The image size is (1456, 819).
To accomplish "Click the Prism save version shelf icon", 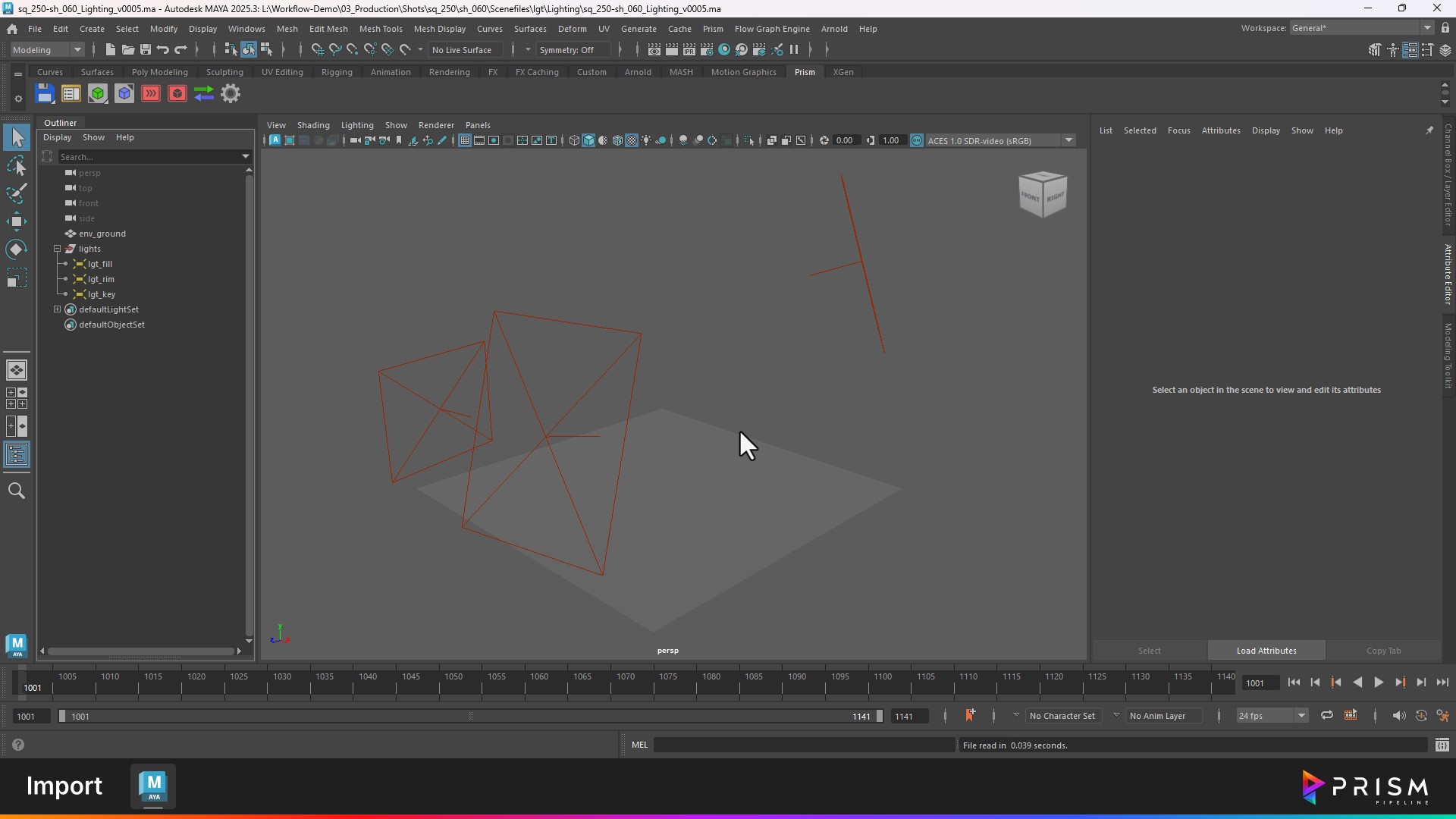I will coord(45,94).
